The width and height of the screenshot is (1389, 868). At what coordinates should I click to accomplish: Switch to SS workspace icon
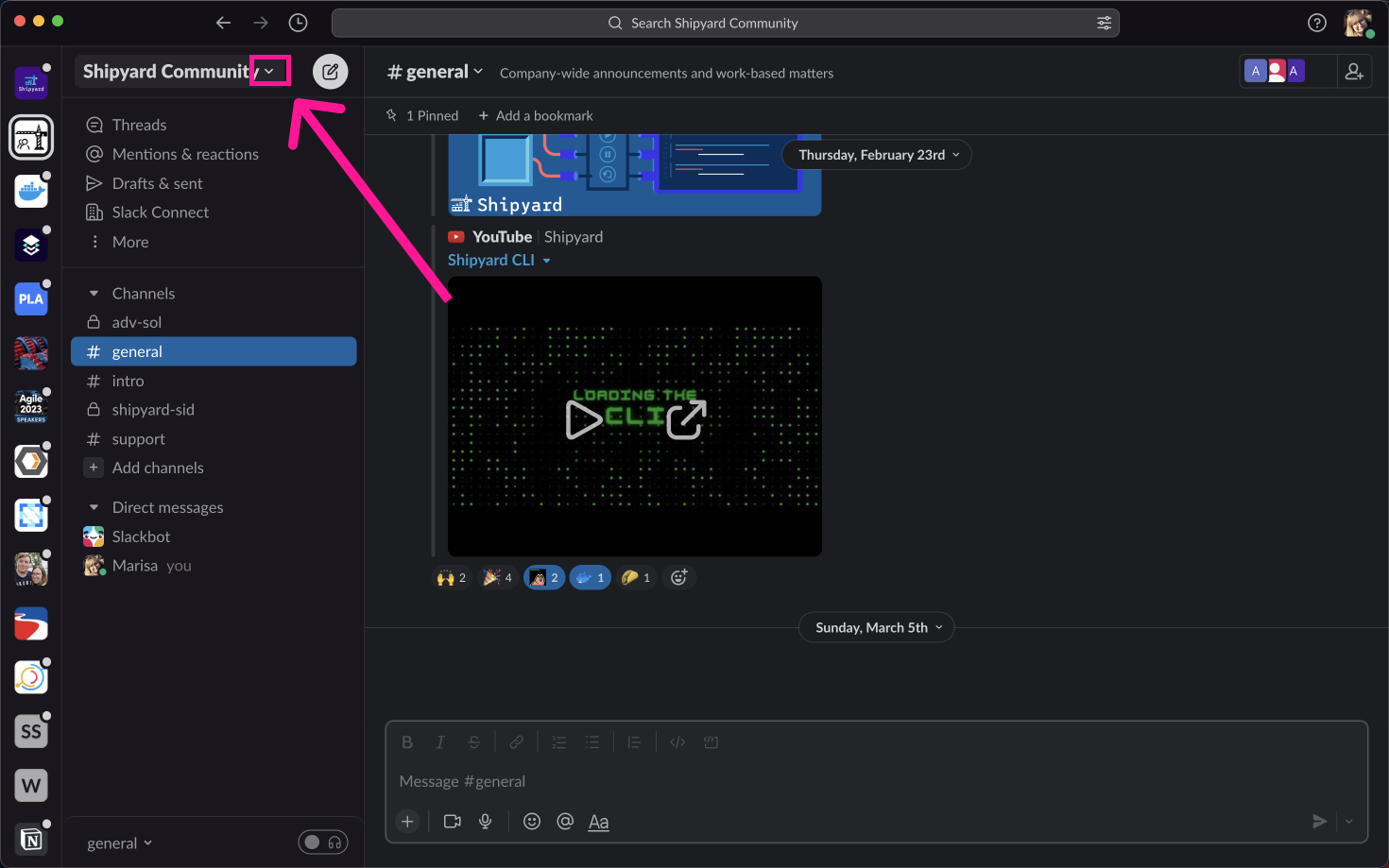pyautogui.click(x=31, y=731)
